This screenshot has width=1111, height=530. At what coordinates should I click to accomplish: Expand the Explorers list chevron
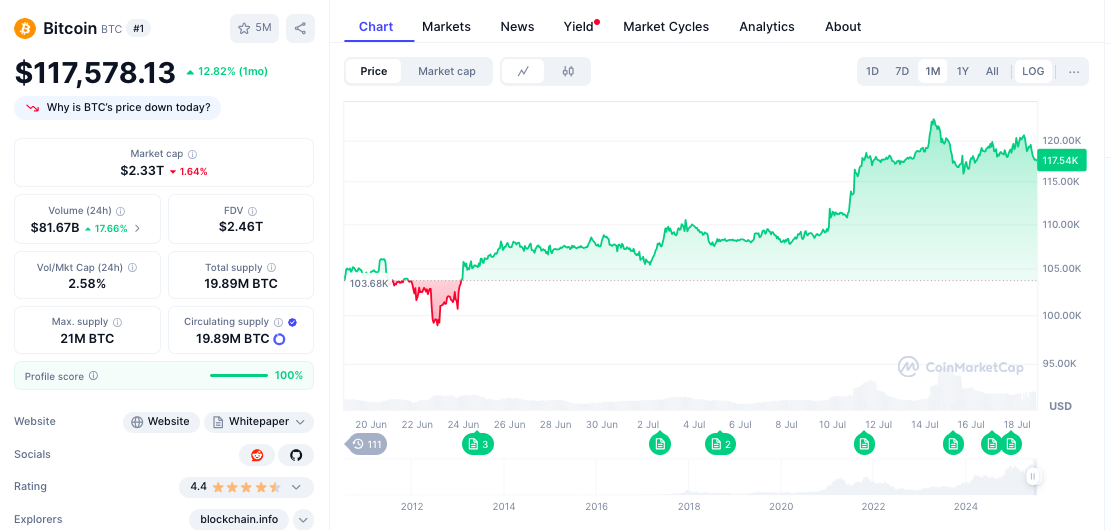click(303, 520)
